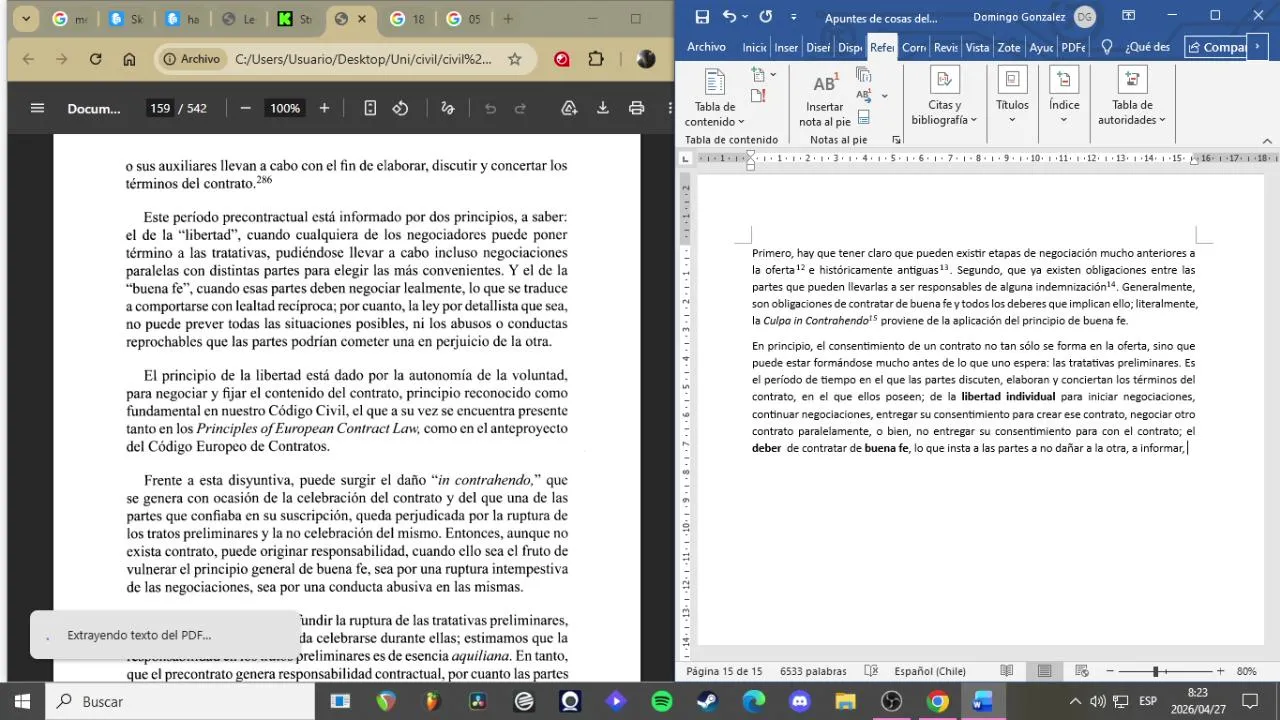The width and height of the screenshot is (1280, 720).
Task: Click the fit to page icon in PDF viewer
Action: [x=370, y=108]
